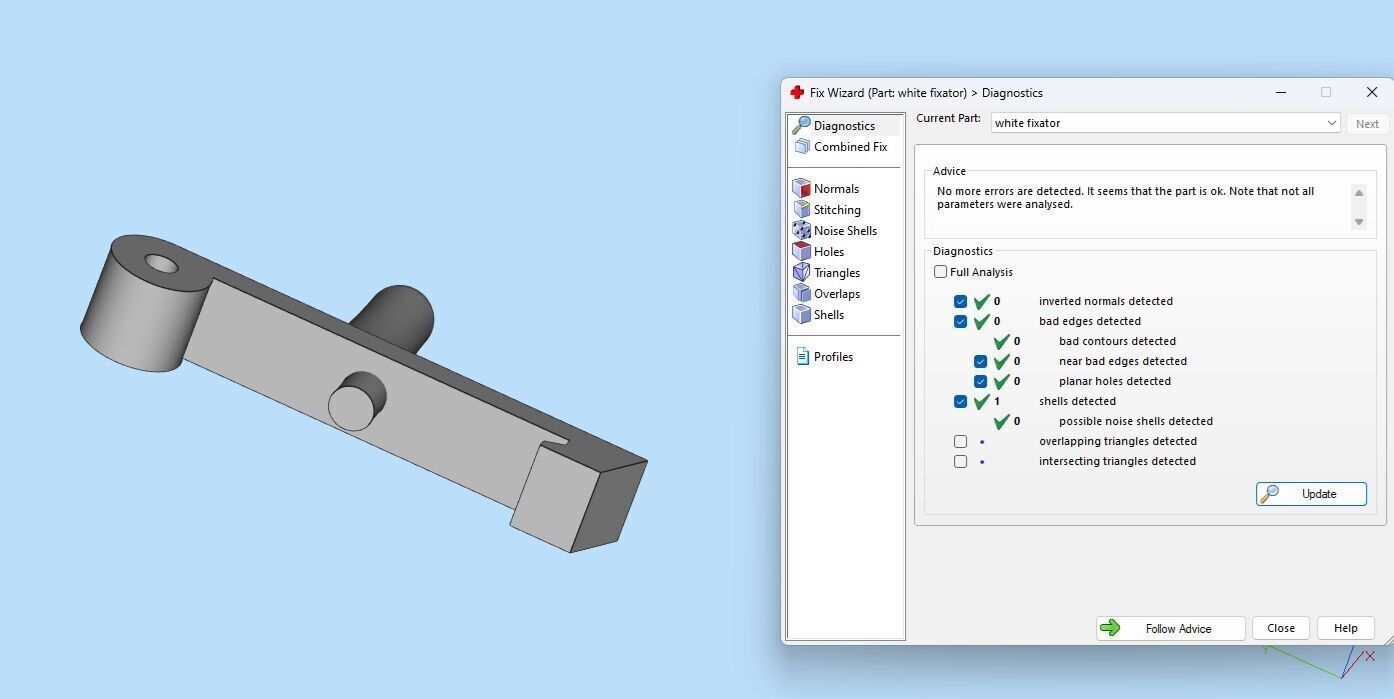Go to the Normals fix page
Screen dimensions: 1394x699
point(836,189)
